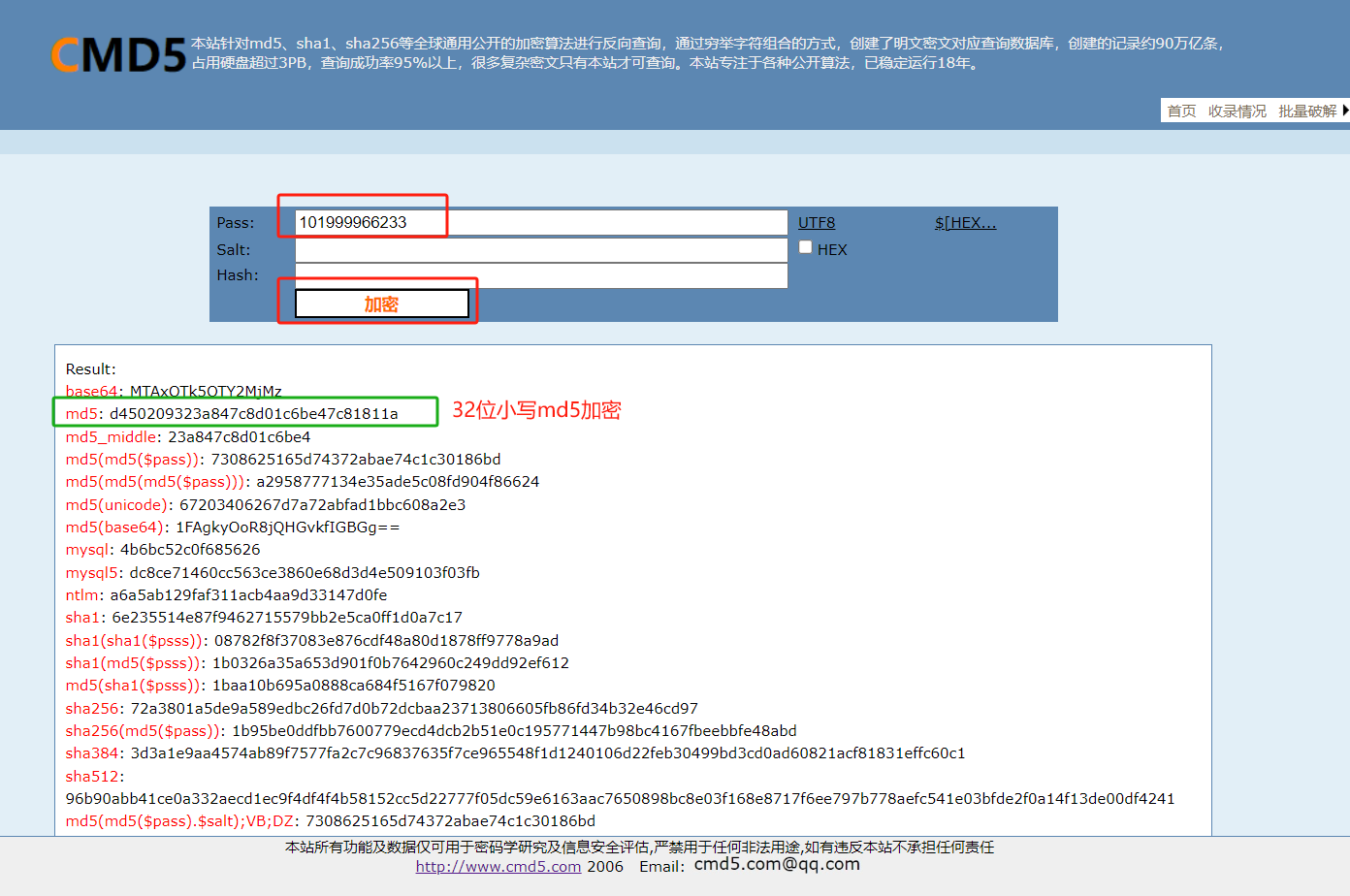Select md5(sha1($psss)) value 1baa10b695a0888ca684f5167f079820
The height and width of the screenshot is (896, 1350).
(x=354, y=685)
